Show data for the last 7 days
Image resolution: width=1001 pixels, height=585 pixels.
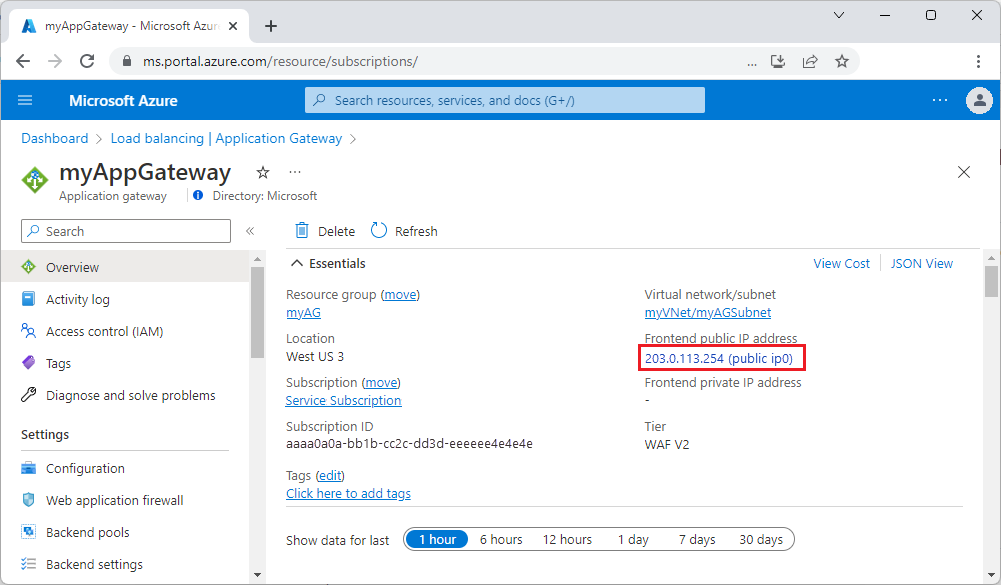coord(696,539)
